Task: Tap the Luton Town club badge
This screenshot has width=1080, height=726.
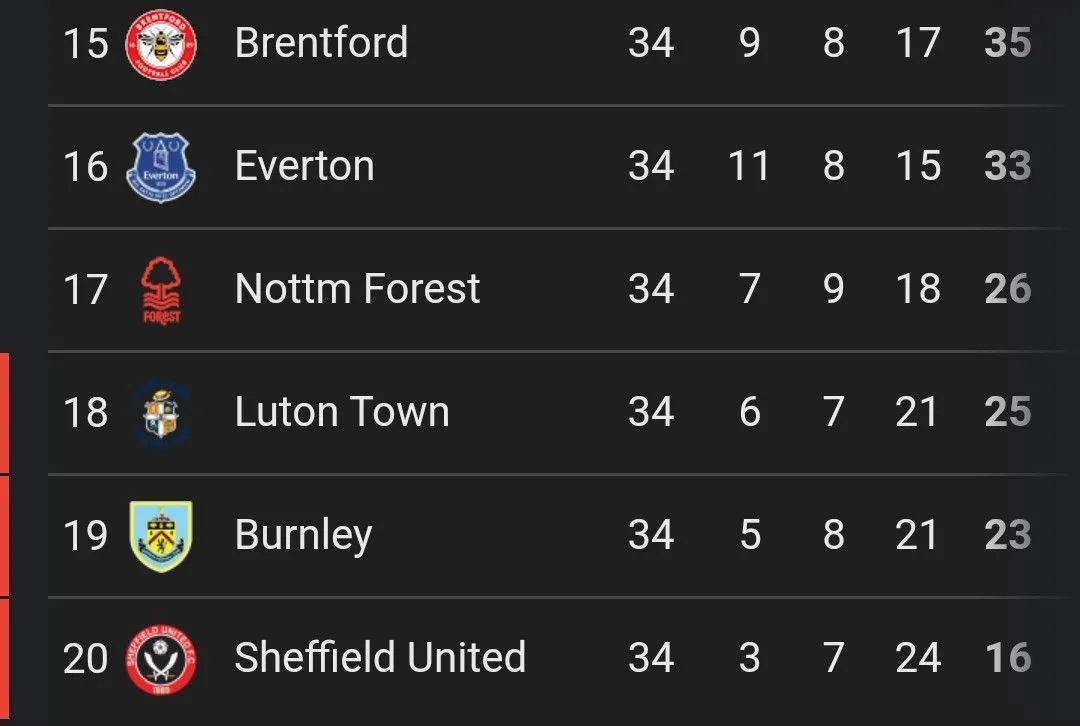Action: tap(161, 413)
